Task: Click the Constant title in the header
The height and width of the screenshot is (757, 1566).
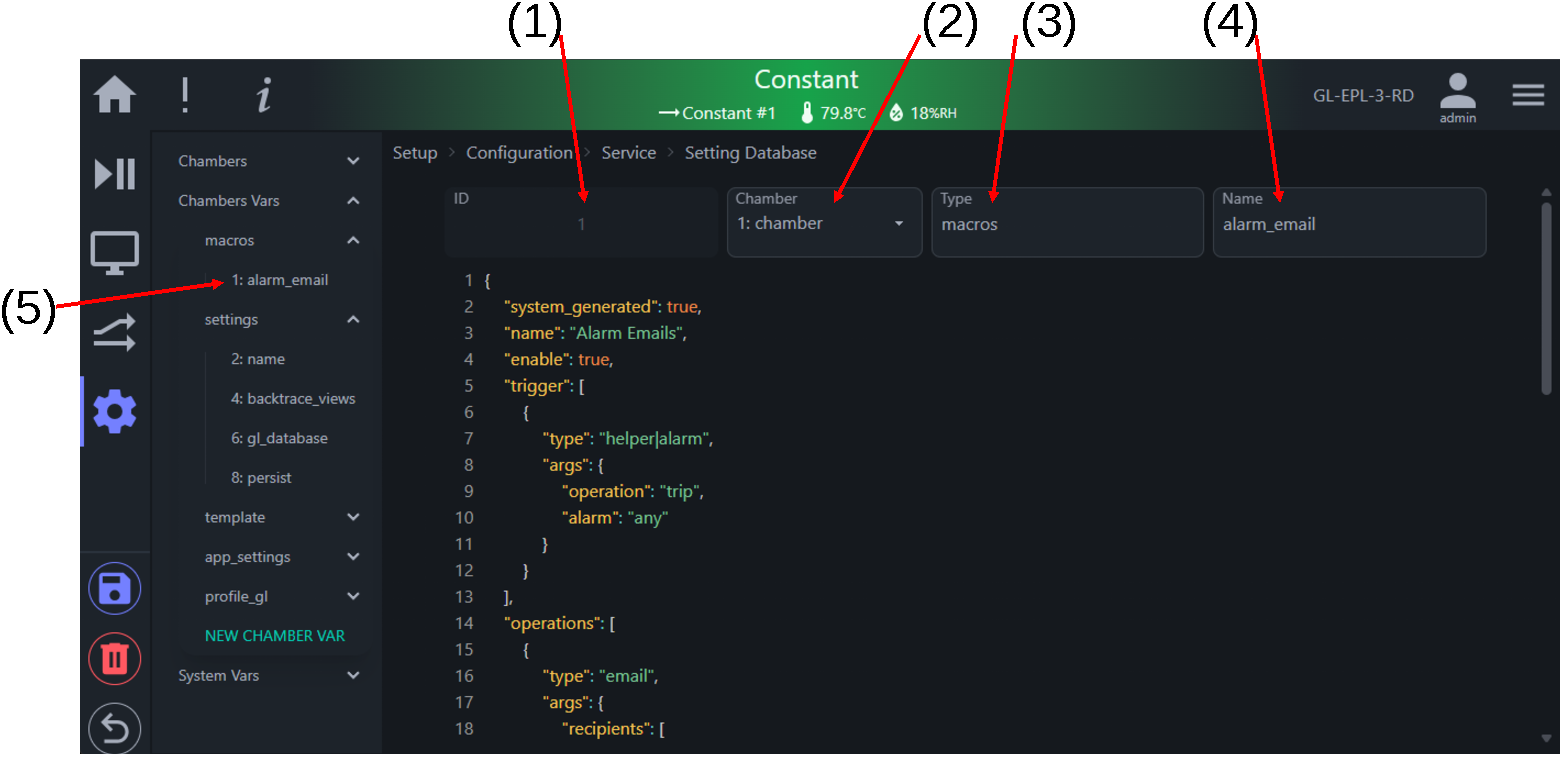Action: [x=807, y=79]
